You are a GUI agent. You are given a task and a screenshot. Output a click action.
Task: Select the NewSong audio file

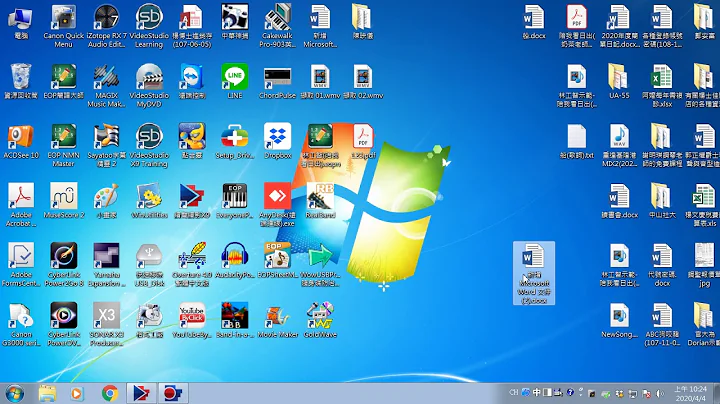point(619,320)
